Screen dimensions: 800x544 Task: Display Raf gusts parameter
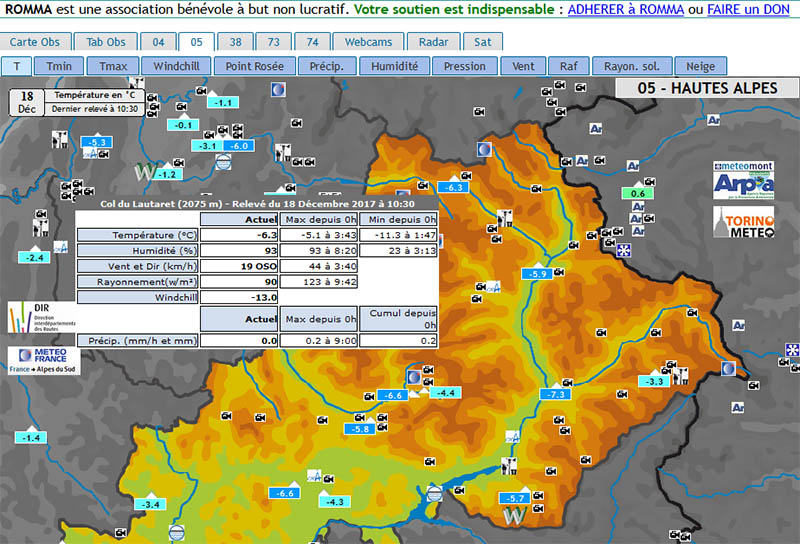(569, 66)
